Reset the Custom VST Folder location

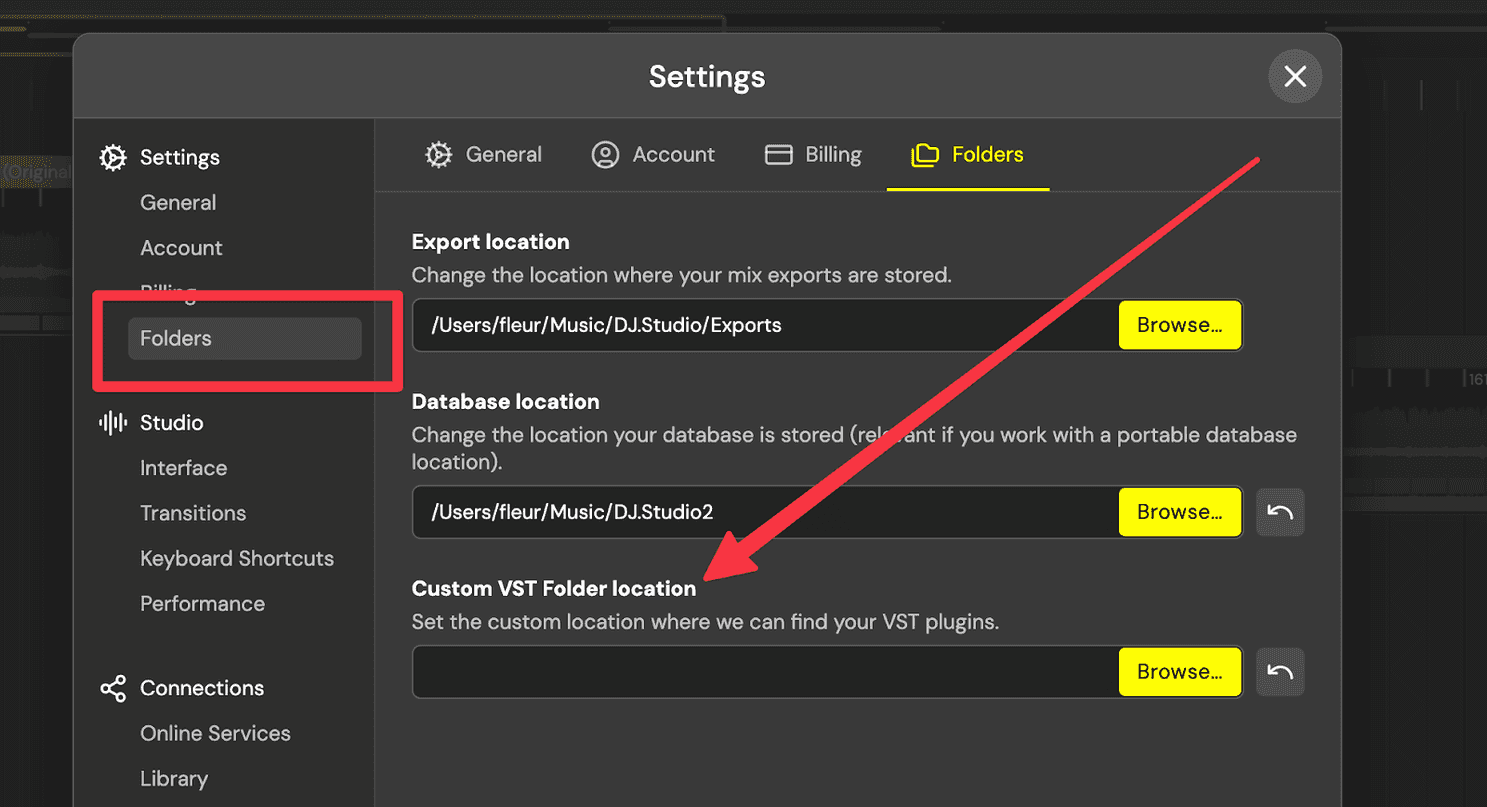coord(1280,672)
